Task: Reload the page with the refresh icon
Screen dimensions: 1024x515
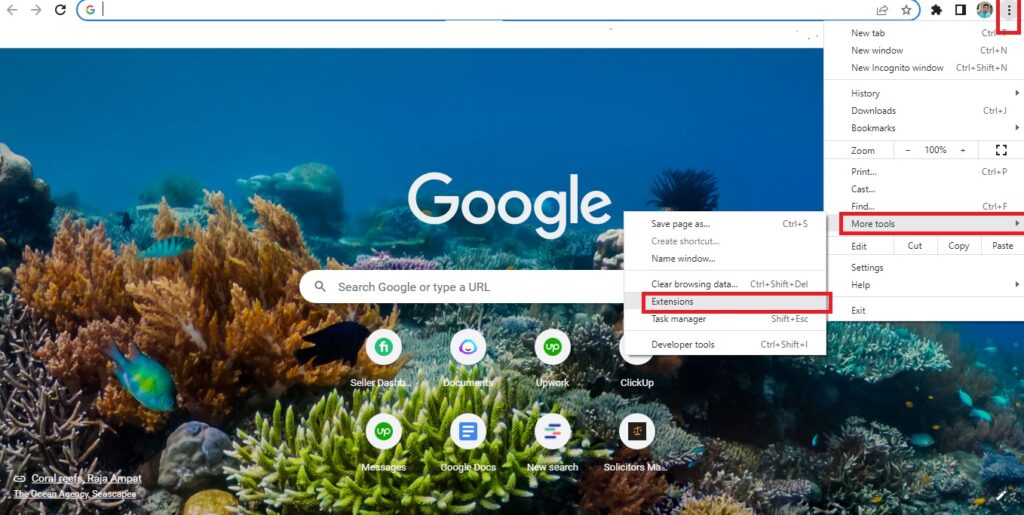Action: (60, 10)
